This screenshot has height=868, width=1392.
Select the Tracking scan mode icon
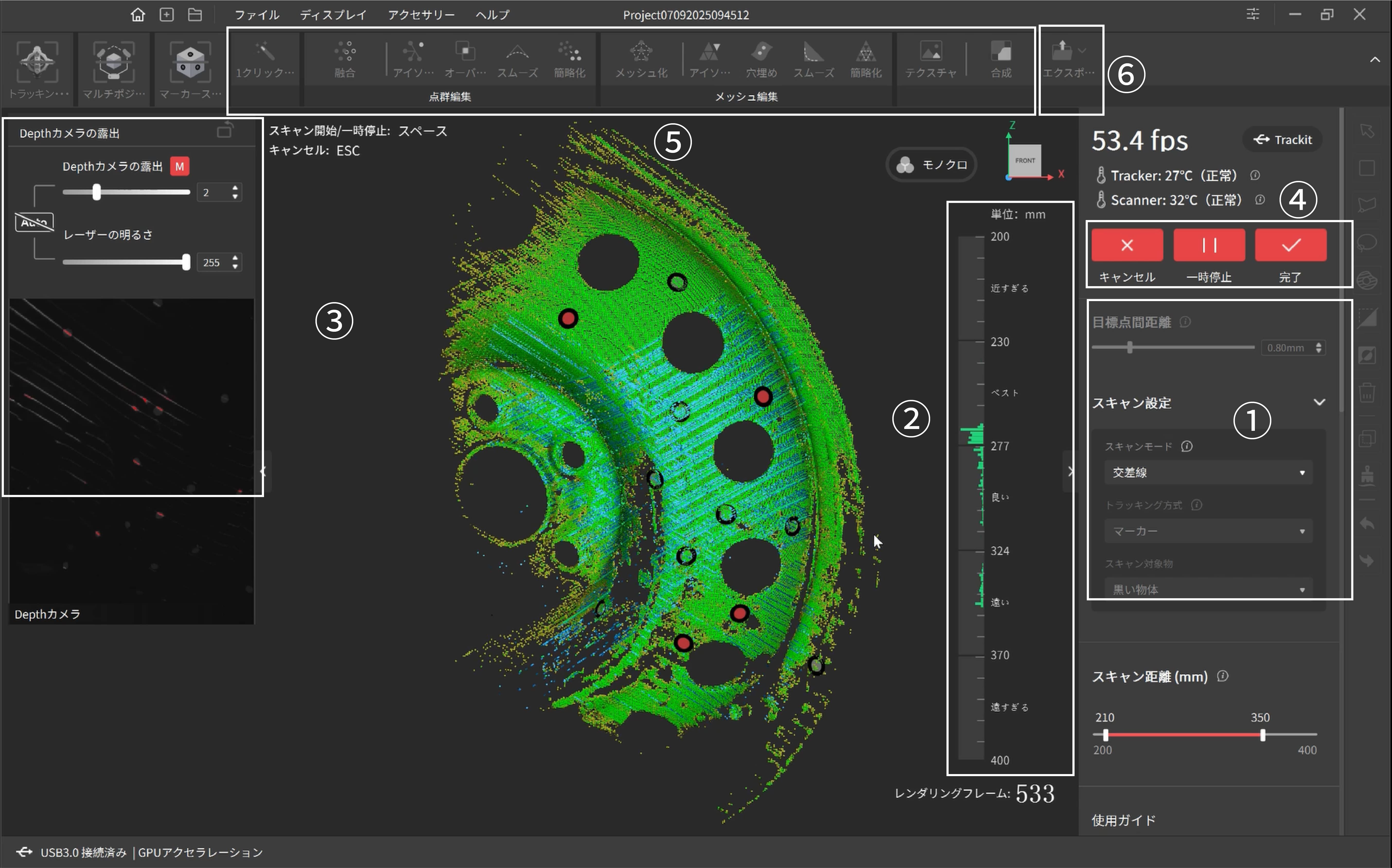click(x=37, y=62)
